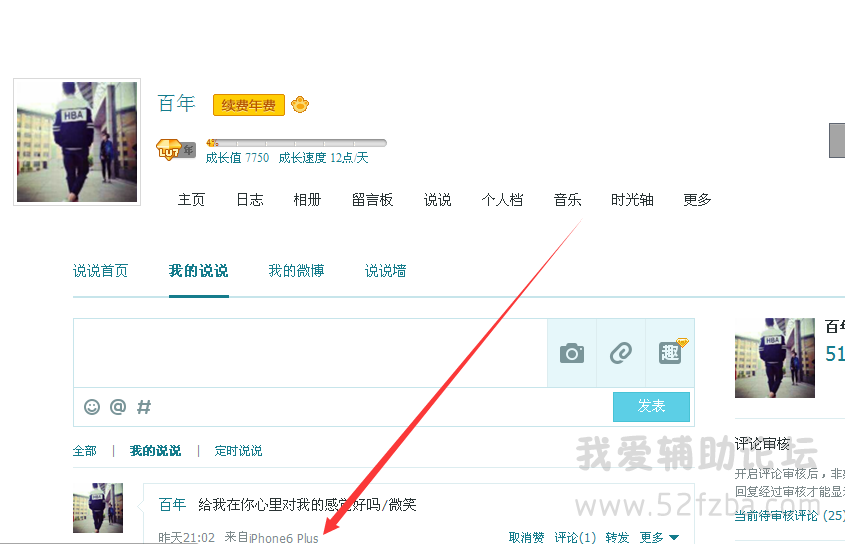Open the smiley emoji picker
845x544 pixels.
(x=92, y=407)
